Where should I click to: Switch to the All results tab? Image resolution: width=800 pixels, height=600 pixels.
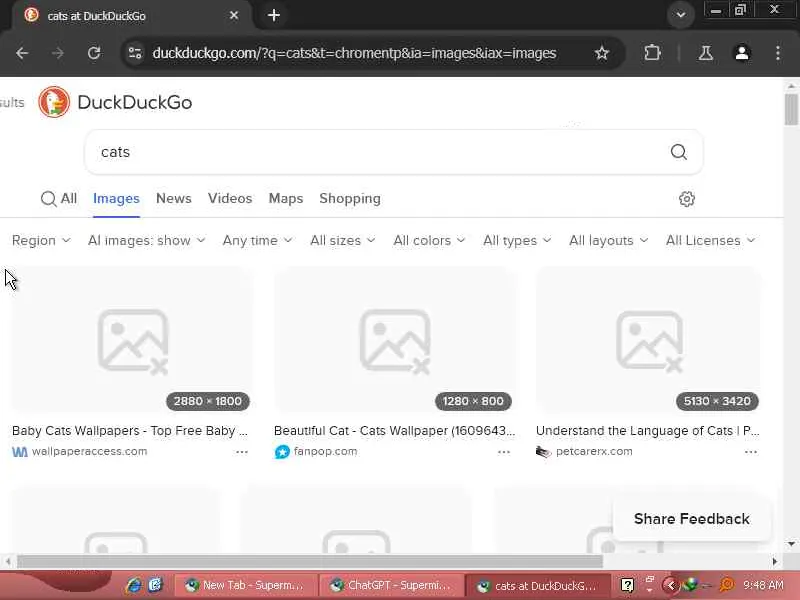coord(59,198)
